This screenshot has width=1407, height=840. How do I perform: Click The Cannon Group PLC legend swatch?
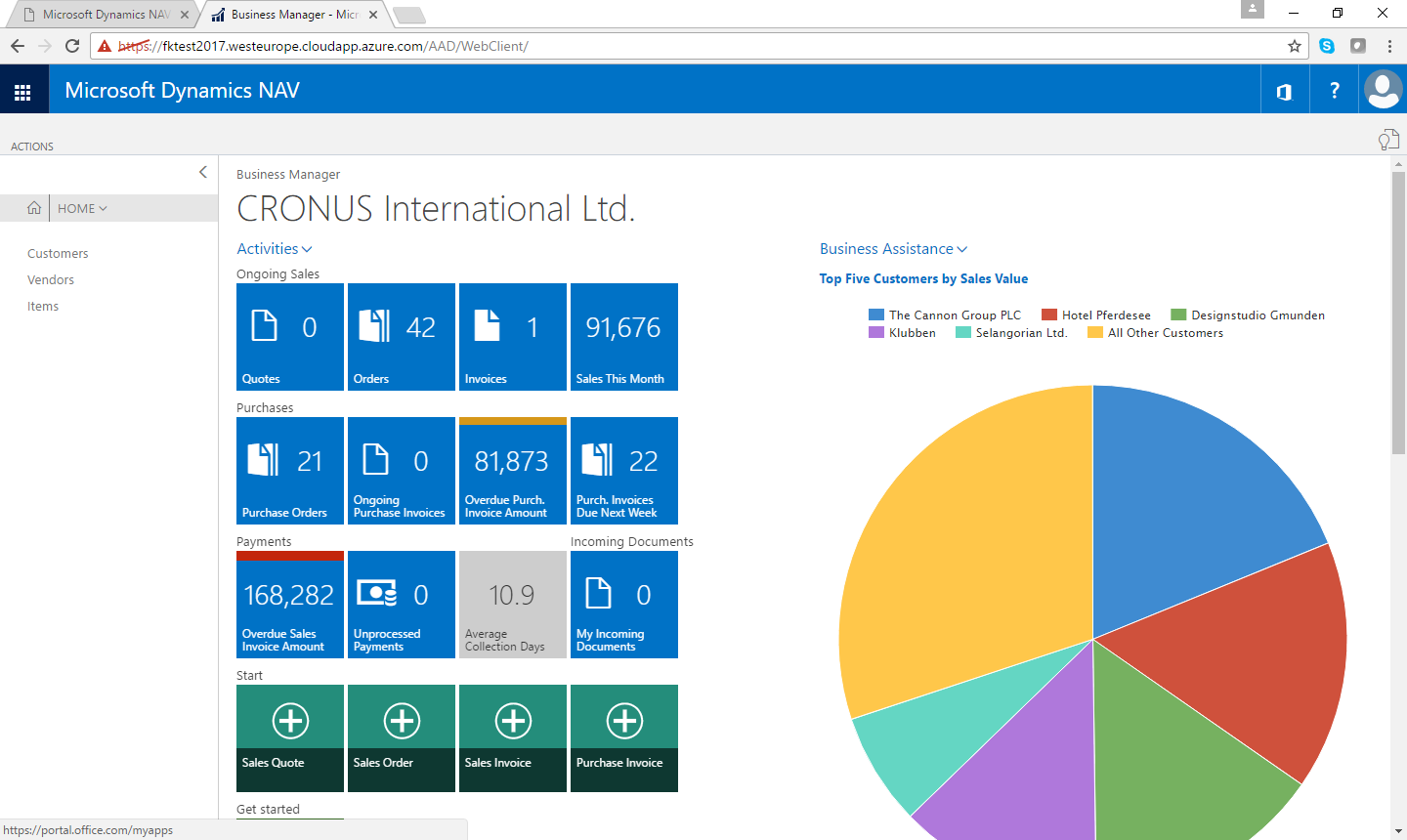pos(876,315)
